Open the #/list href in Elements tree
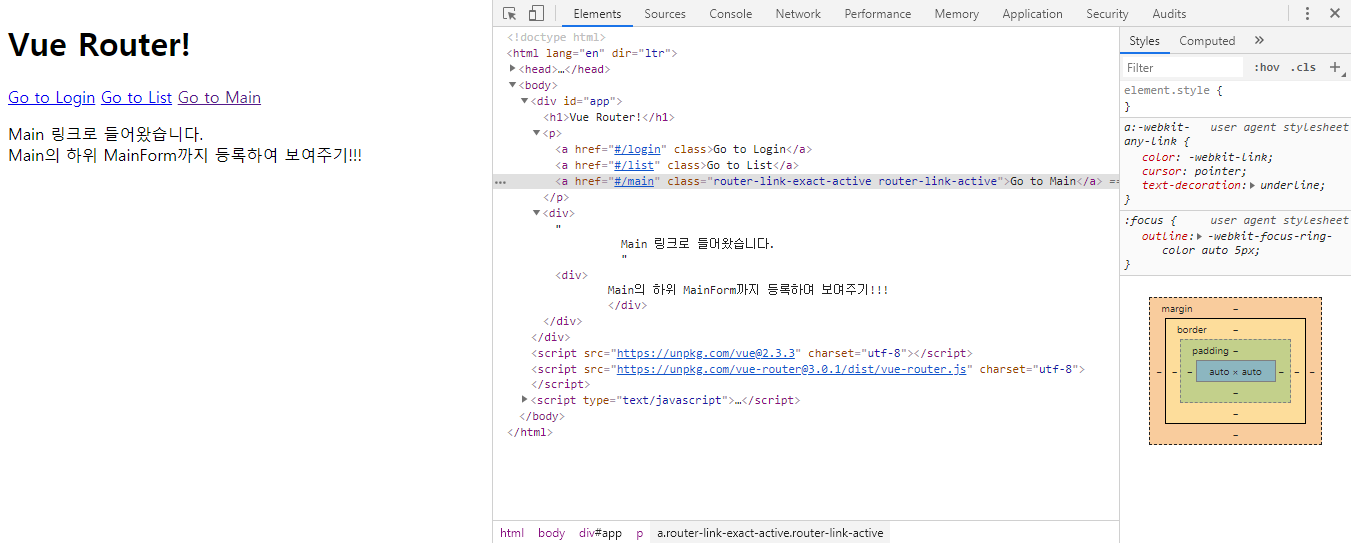 [634, 165]
